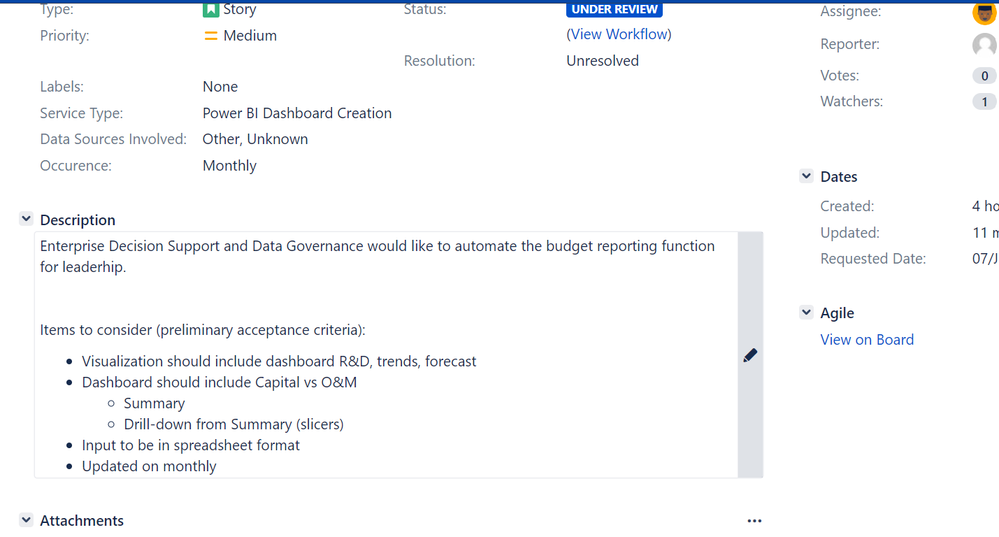Click the 'Dashboard should include Capital vs O&M' bullet
The image size is (999, 537).
[219, 382]
